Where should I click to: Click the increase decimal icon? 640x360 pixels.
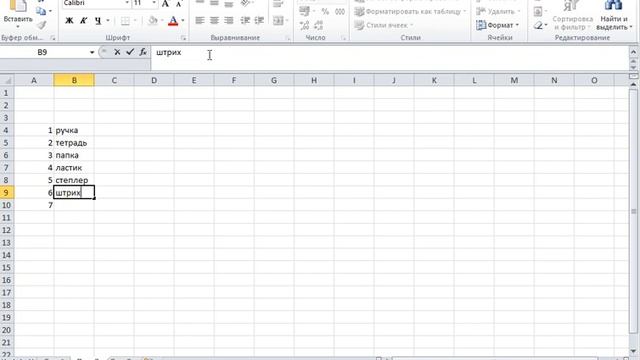304,25
